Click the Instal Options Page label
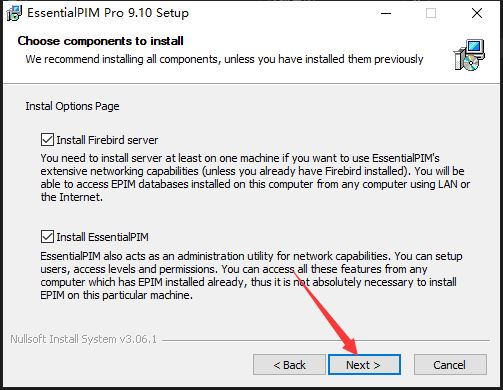The width and height of the screenshot is (503, 390). tap(72, 106)
